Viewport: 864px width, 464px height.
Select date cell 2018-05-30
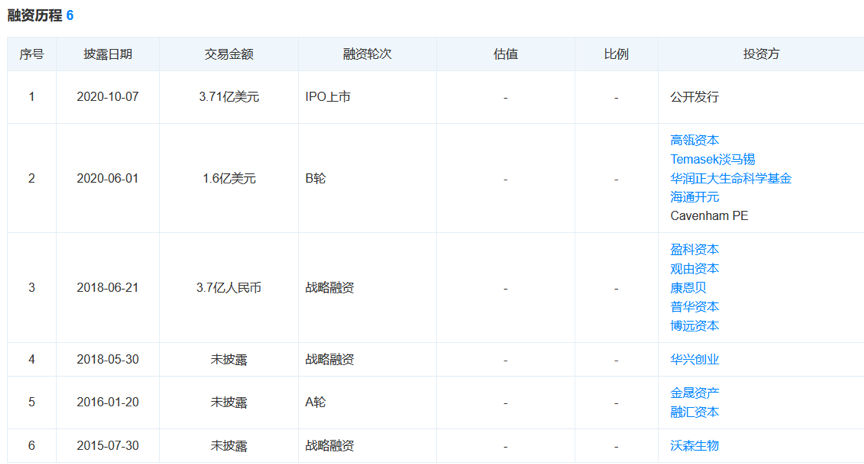(x=107, y=359)
